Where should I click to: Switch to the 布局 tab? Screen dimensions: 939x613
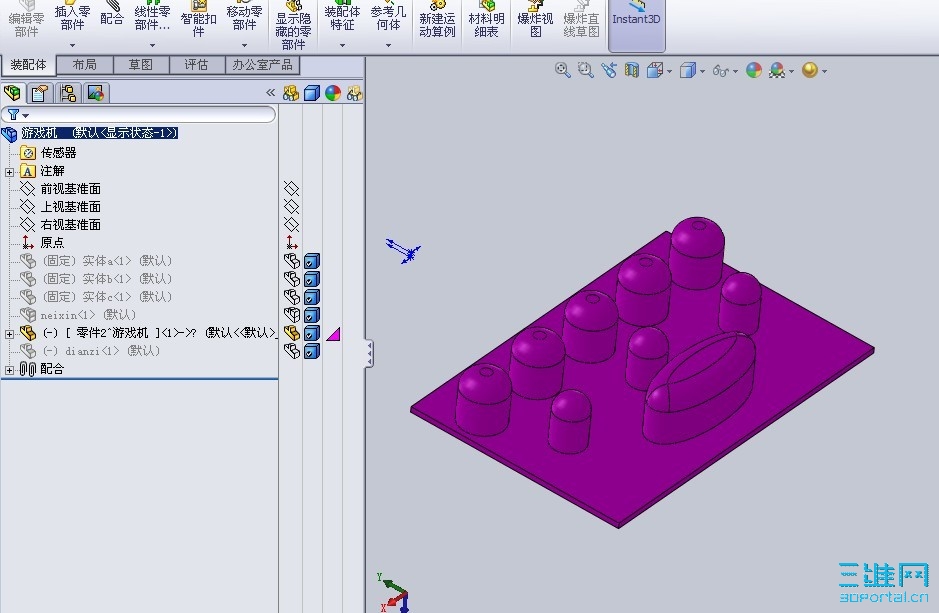pyautogui.click(x=84, y=64)
